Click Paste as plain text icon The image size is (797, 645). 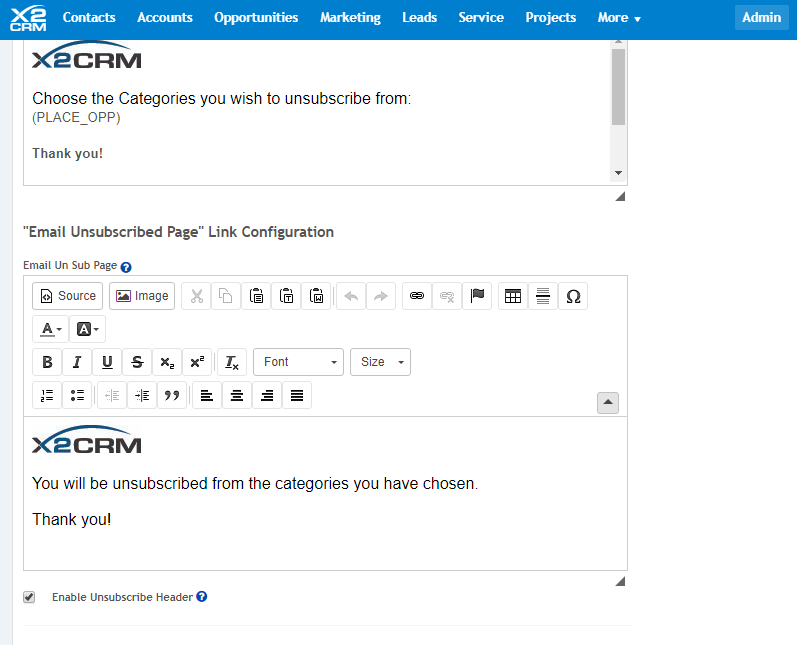[286, 296]
